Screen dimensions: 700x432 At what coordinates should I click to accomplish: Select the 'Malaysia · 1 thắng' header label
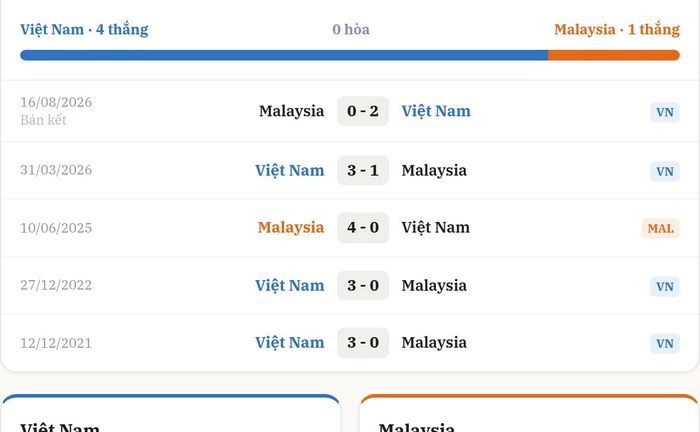point(617,29)
